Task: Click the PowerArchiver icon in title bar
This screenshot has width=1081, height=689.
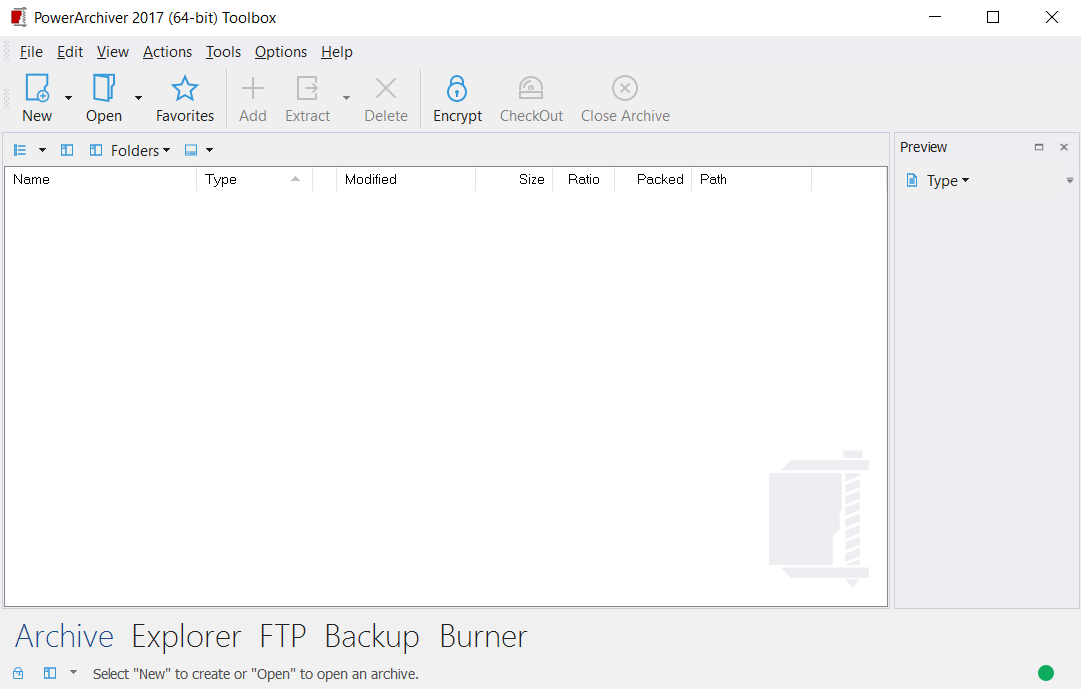Action: (x=19, y=17)
